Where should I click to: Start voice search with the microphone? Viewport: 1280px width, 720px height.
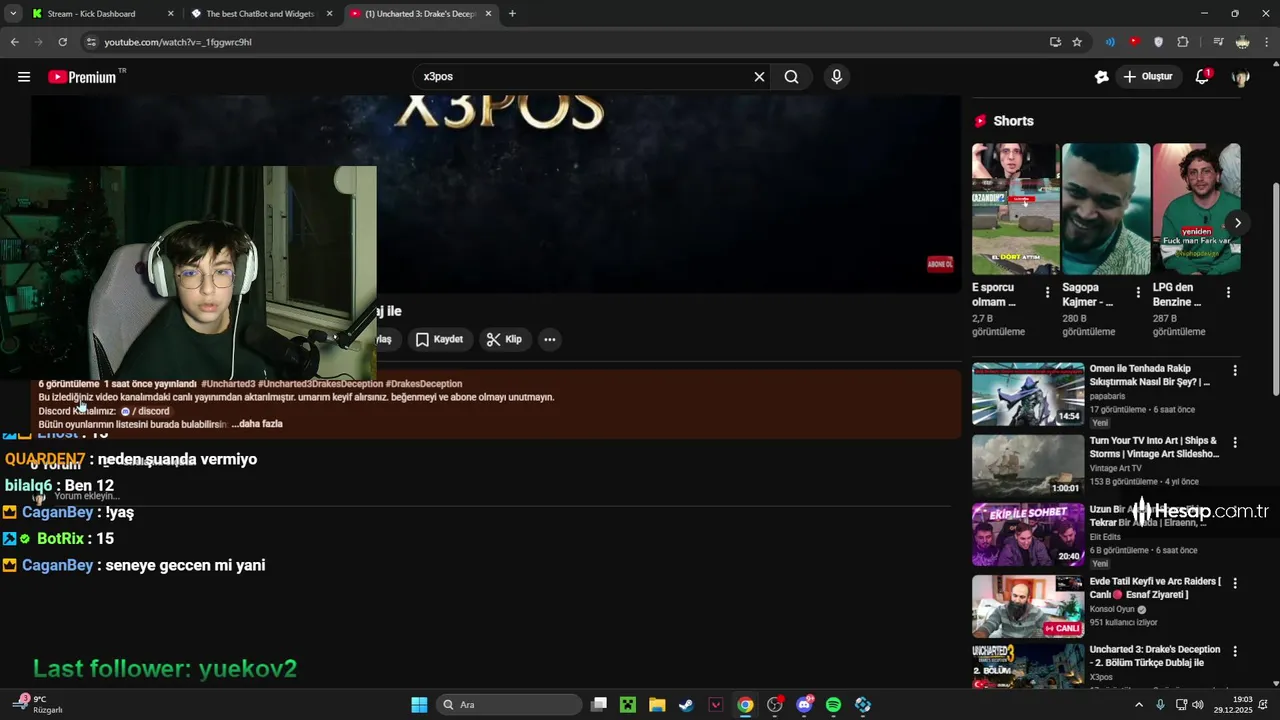tap(837, 77)
